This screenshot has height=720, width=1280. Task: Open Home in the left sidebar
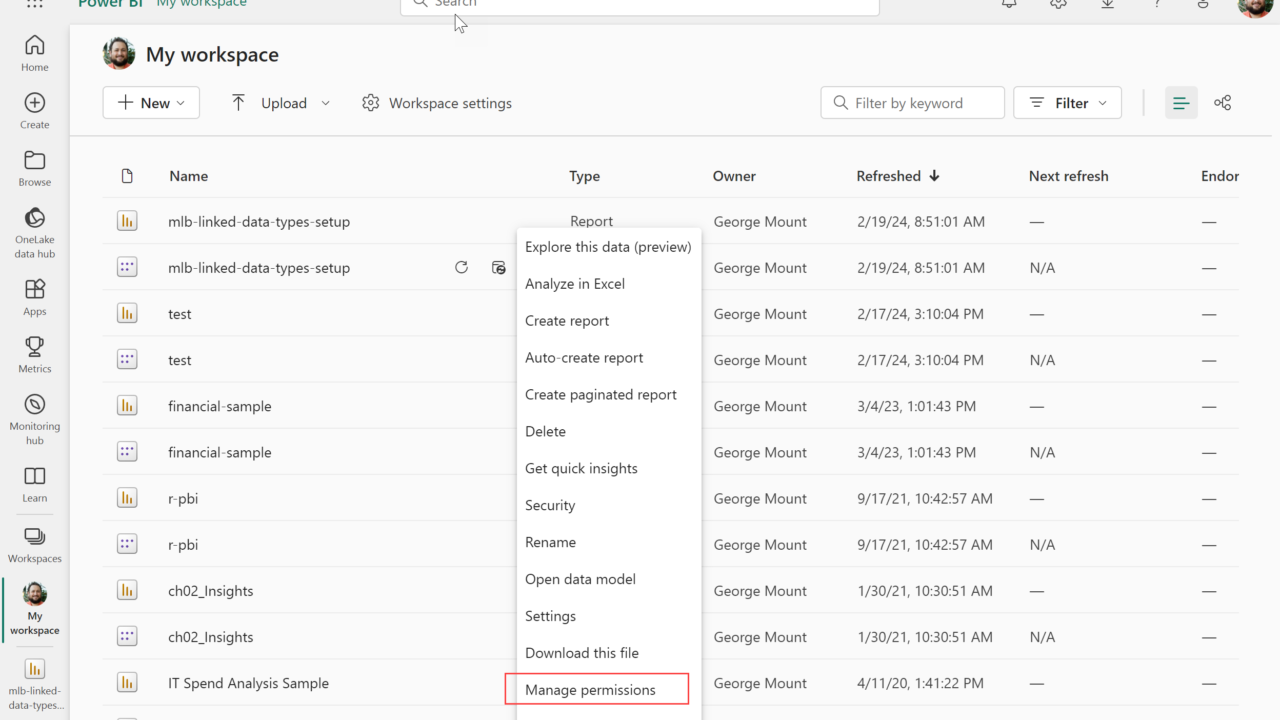coord(34,53)
